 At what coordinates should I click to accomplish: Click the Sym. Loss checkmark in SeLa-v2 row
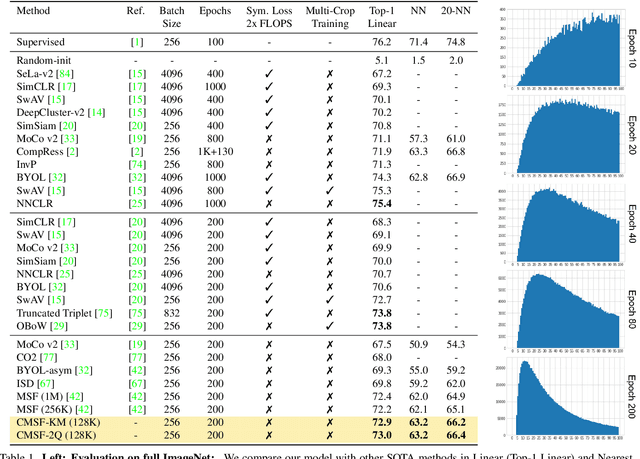pyautogui.click(x=271, y=74)
